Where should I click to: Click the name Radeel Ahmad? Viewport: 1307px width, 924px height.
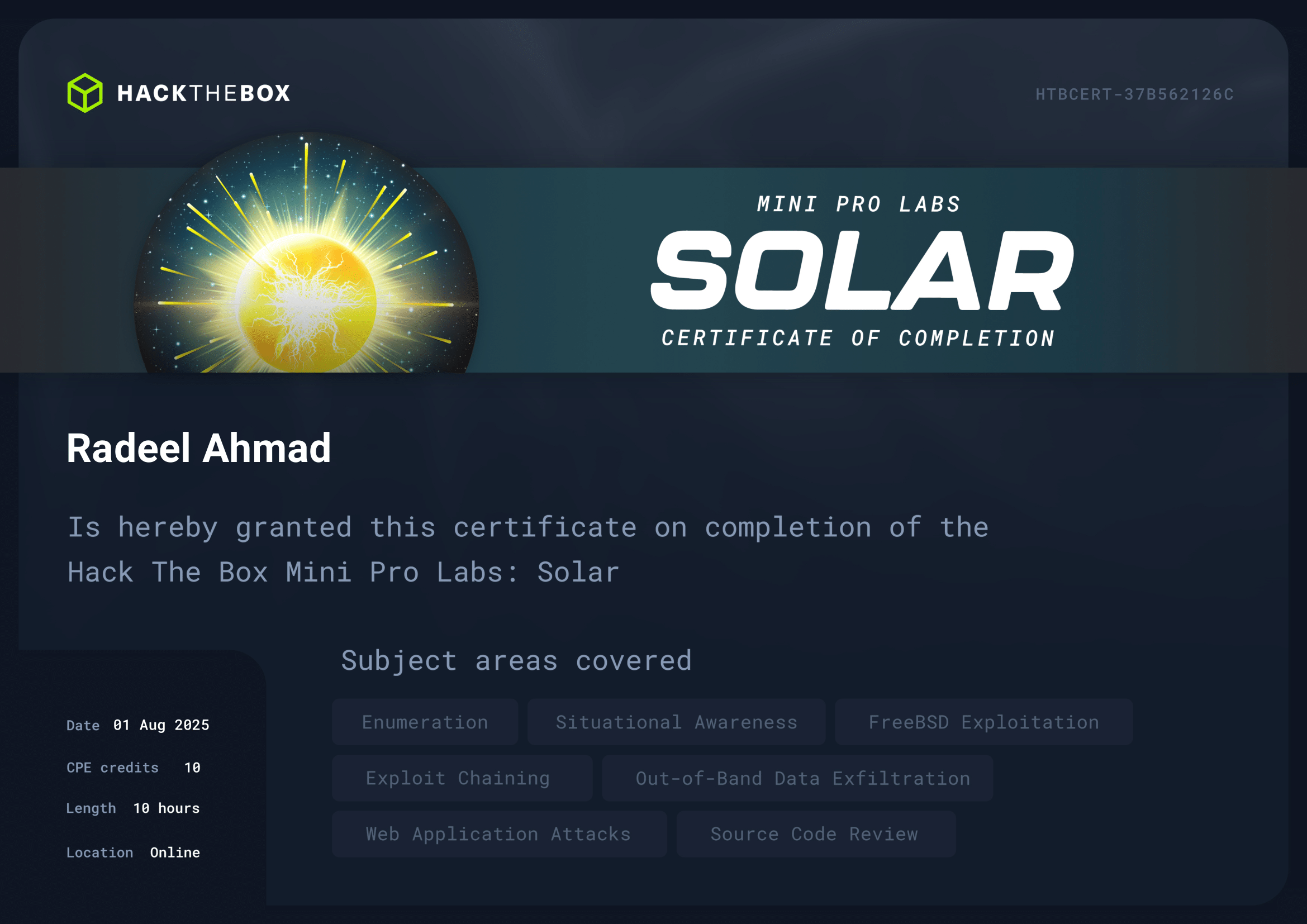pyautogui.click(x=199, y=449)
